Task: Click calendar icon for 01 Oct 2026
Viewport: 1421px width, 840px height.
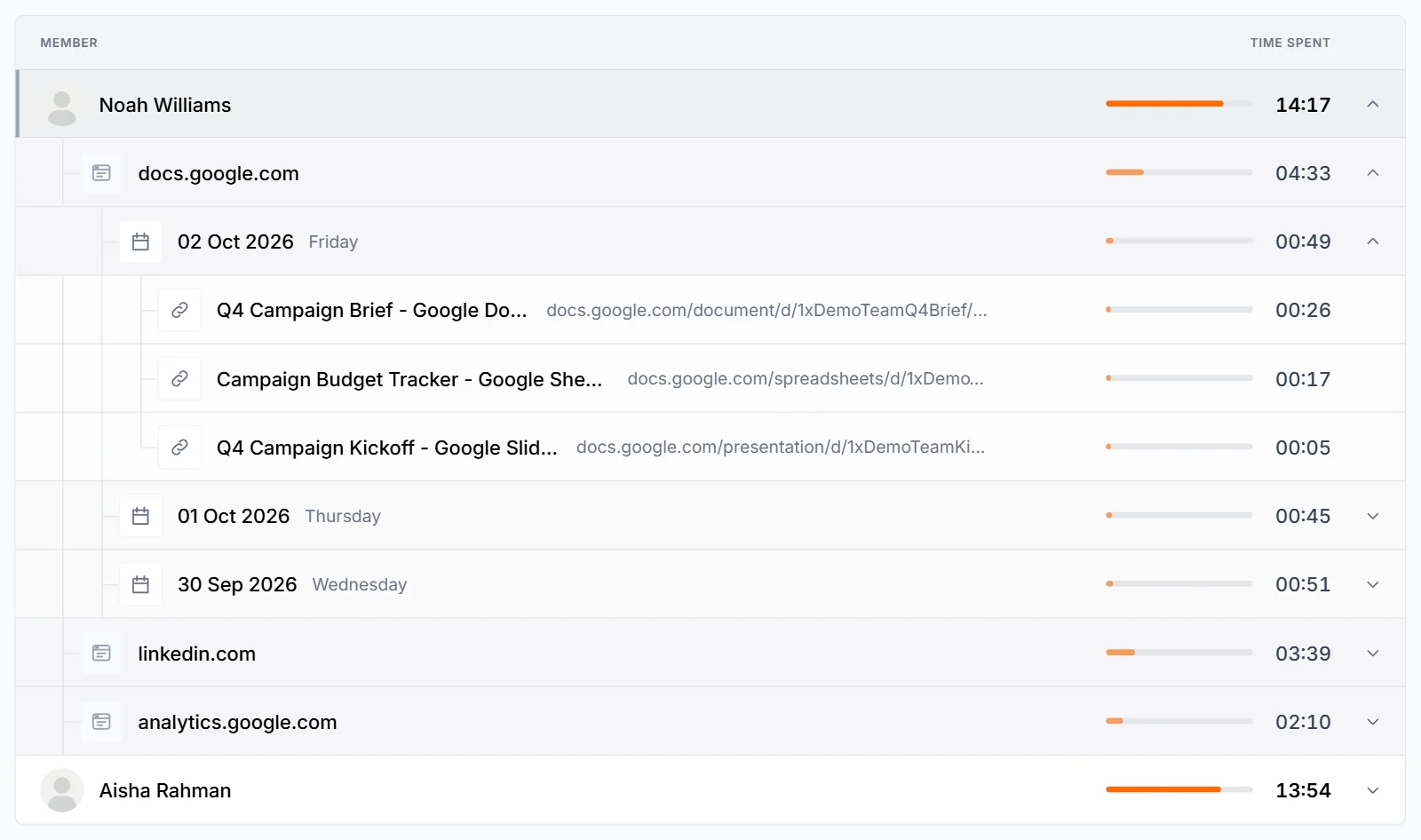Action: click(x=140, y=516)
